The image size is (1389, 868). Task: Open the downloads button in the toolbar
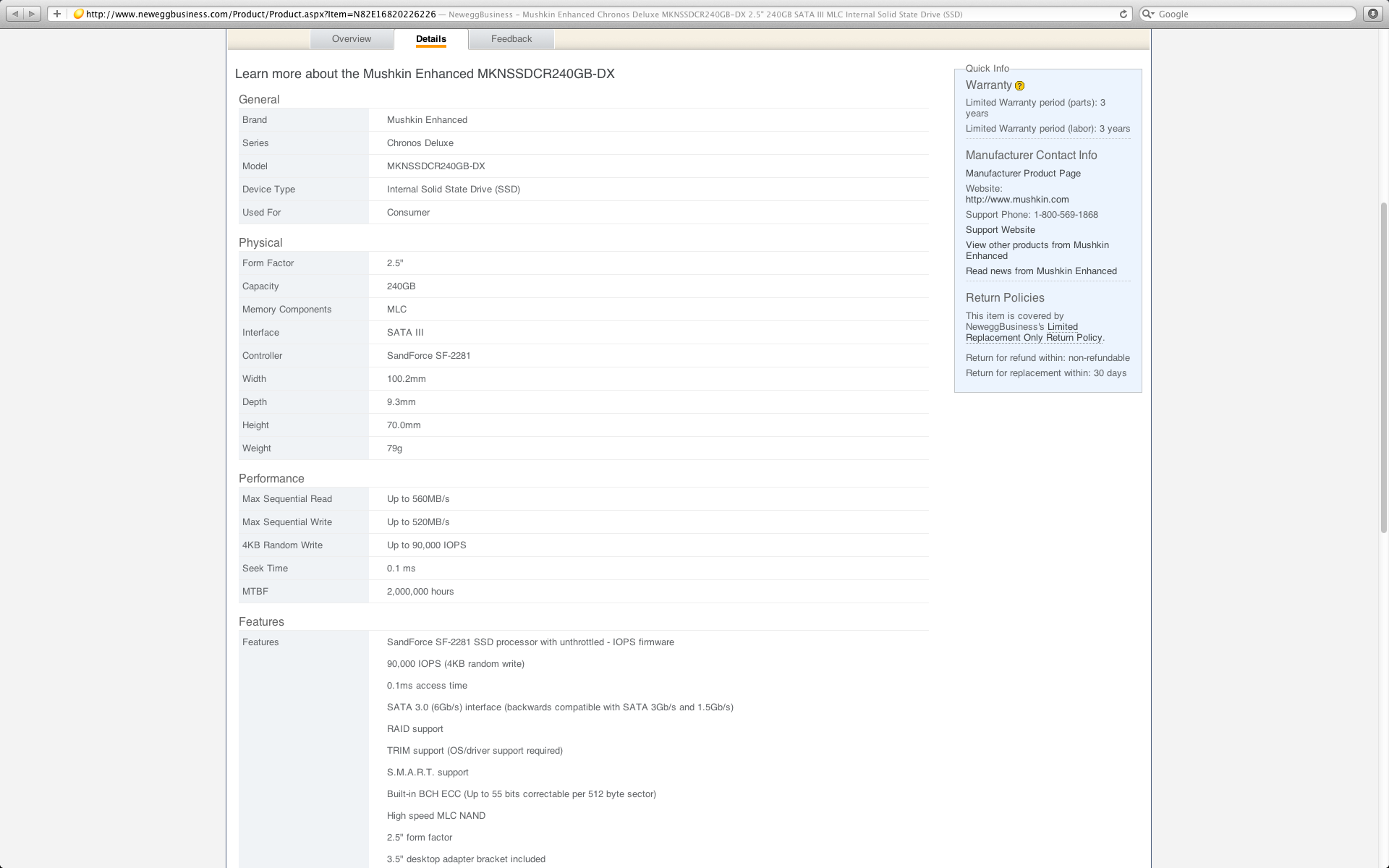tap(1372, 14)
